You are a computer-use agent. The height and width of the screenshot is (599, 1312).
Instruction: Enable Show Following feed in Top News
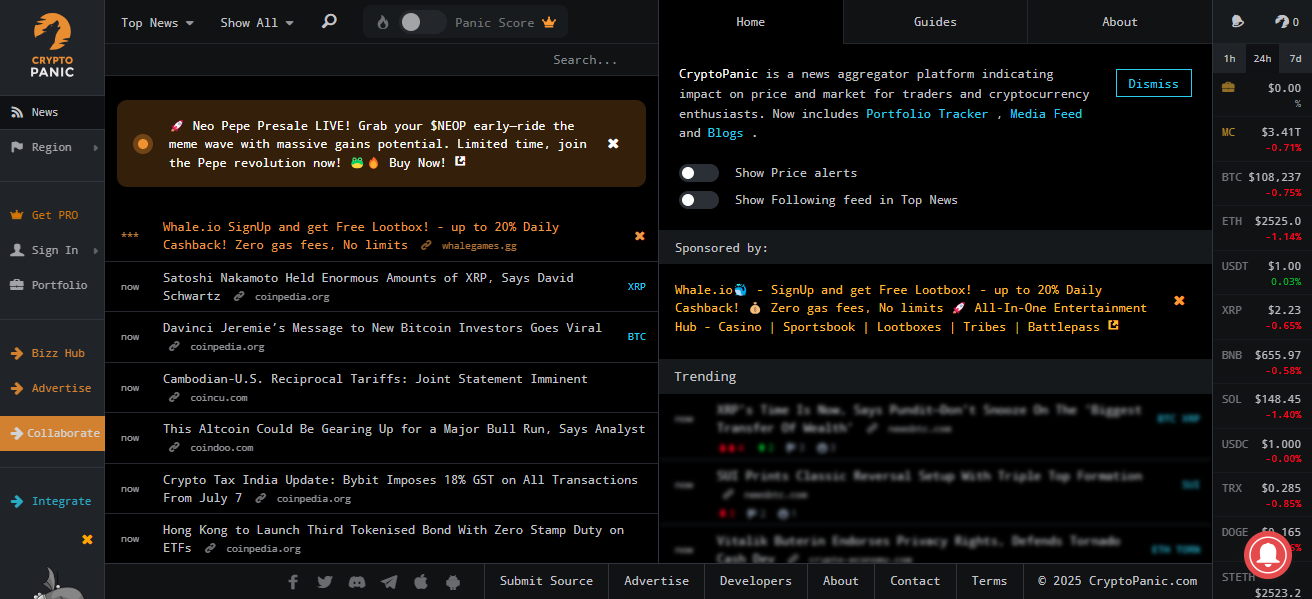699,200
